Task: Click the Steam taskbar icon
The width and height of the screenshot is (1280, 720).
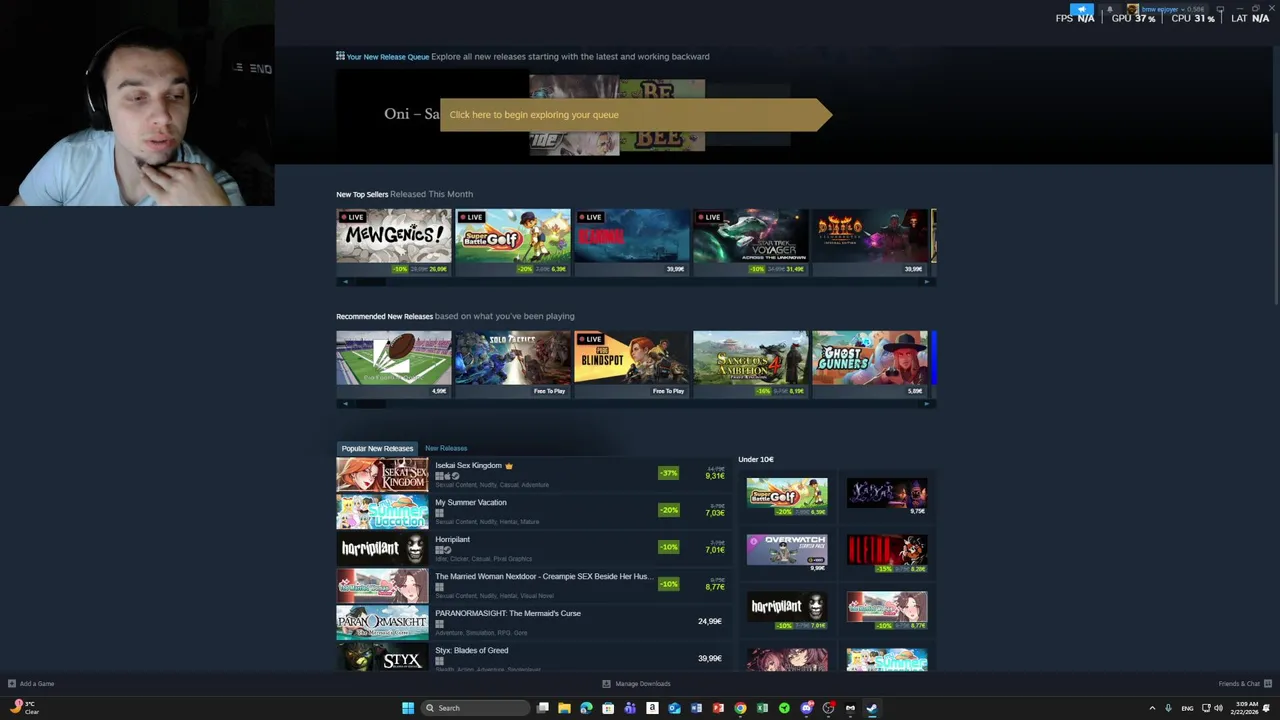Action: (x=872, y=708)
